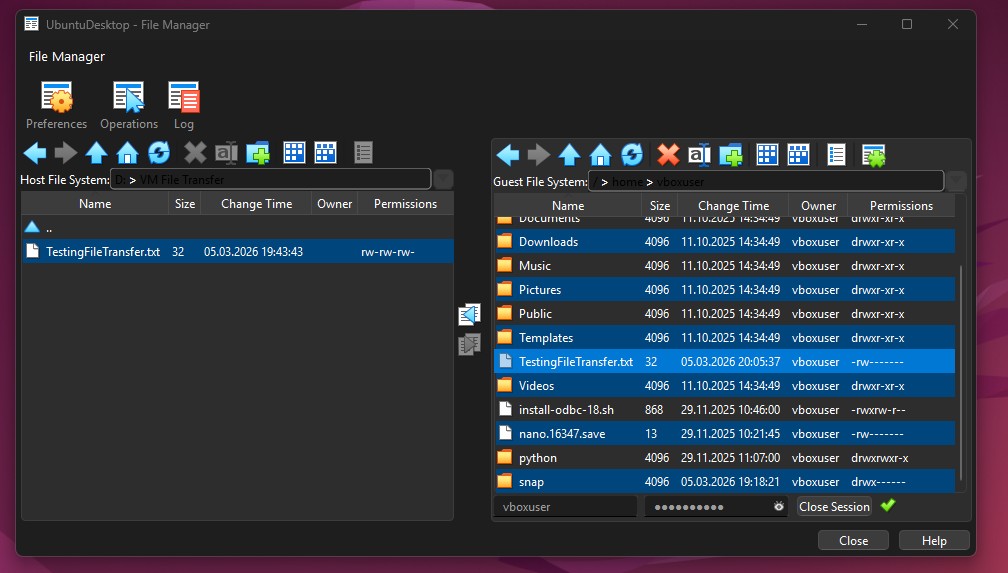Click the Guest File System path bar

pyautogui.click(x=766, y=181)
